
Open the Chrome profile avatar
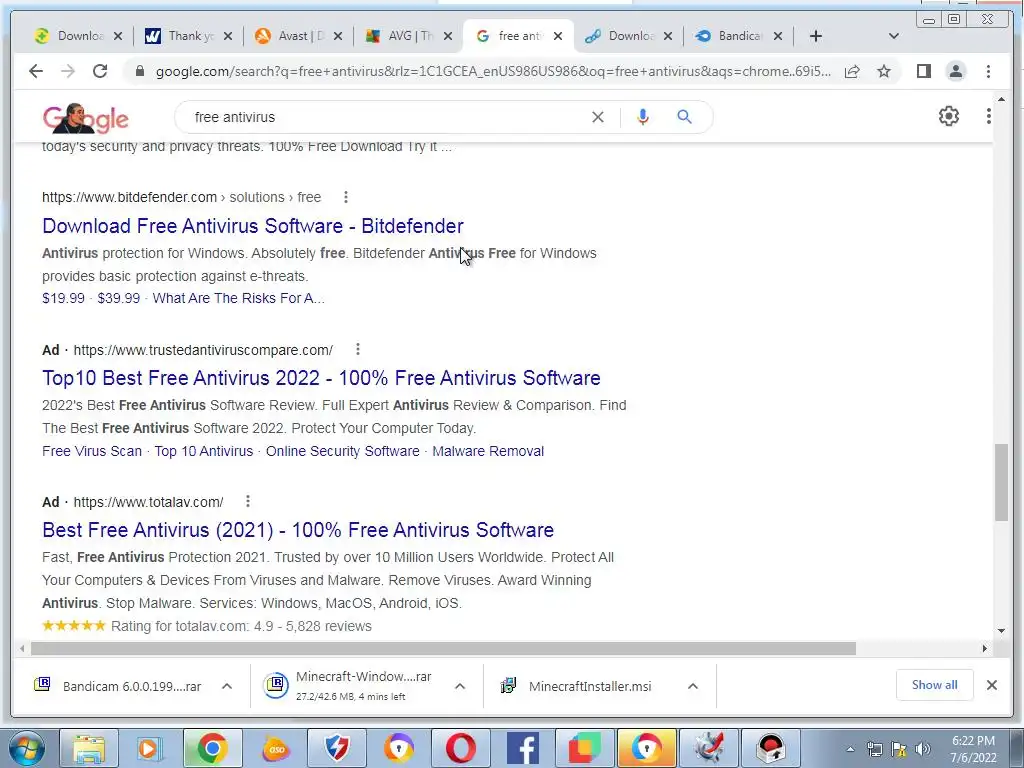pyautogui.click(x=955, y=71)
